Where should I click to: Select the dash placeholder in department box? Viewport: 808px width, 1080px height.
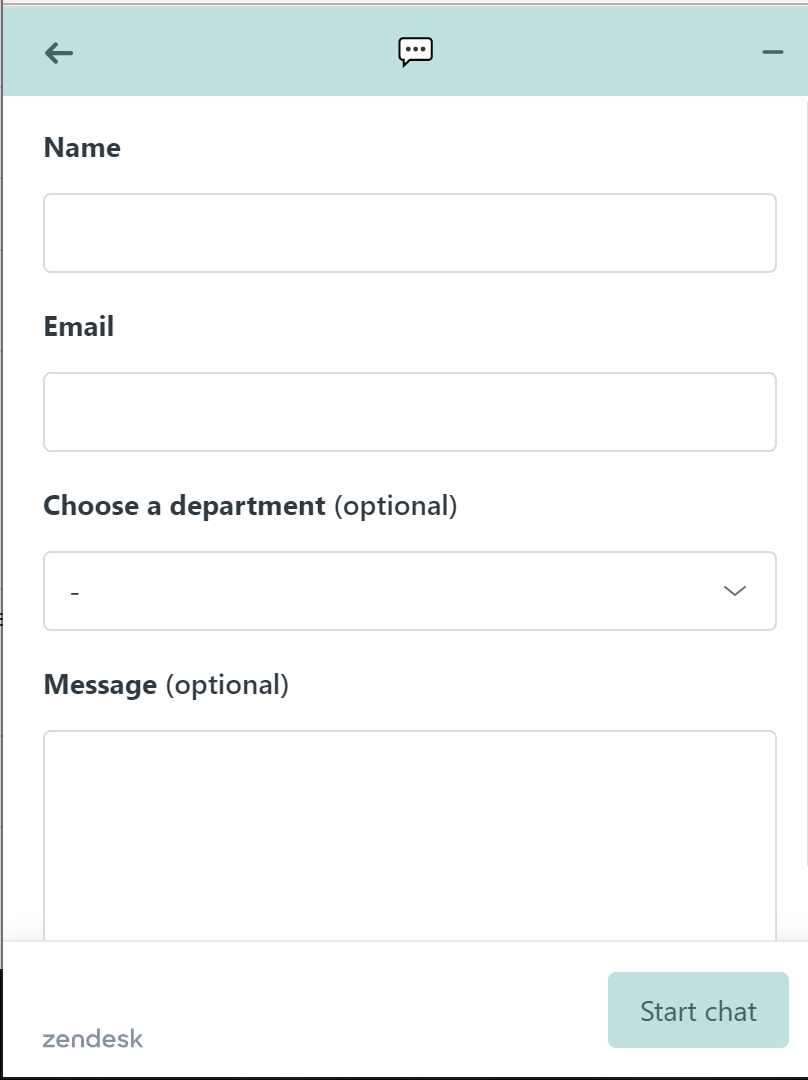[74, 592]
